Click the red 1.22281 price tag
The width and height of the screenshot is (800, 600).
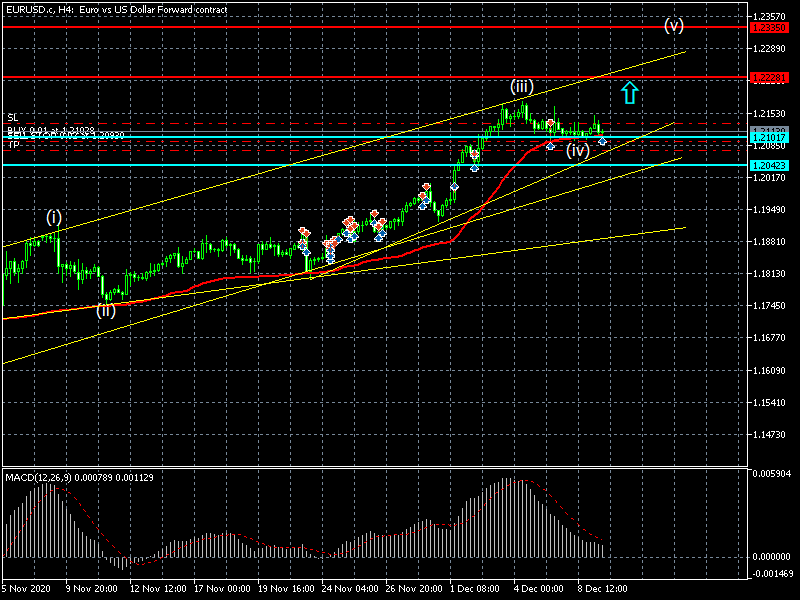[x=772, y=77]
